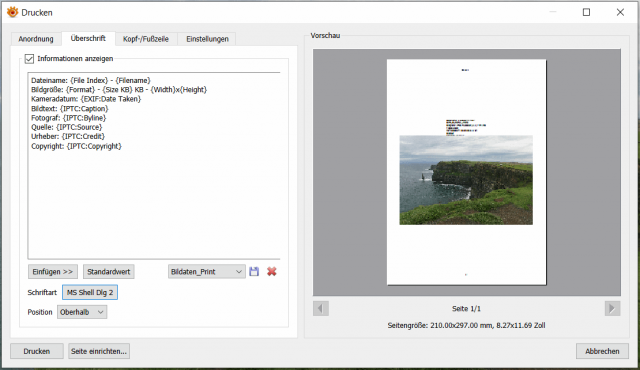Click the Einfügen >> button
Viewport: 640px width, 370px height.
coord(53,272)
